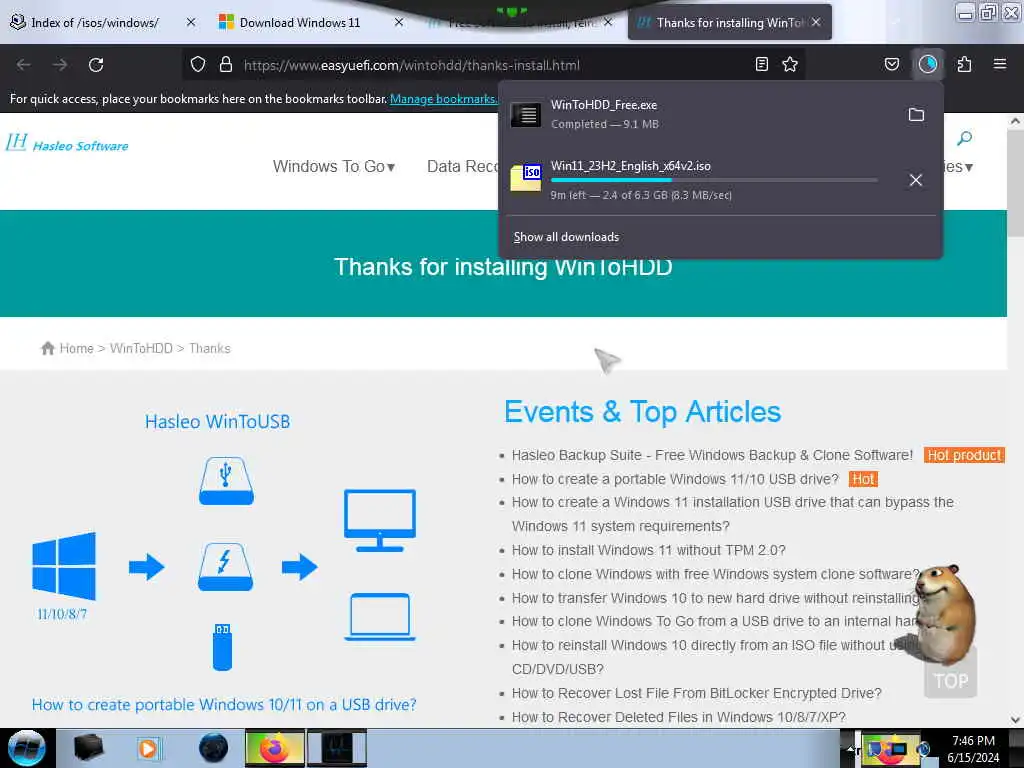Open portable Windows 11/10 USB drive article
The width and height of the screenshot is (1024, 768).
675,479
